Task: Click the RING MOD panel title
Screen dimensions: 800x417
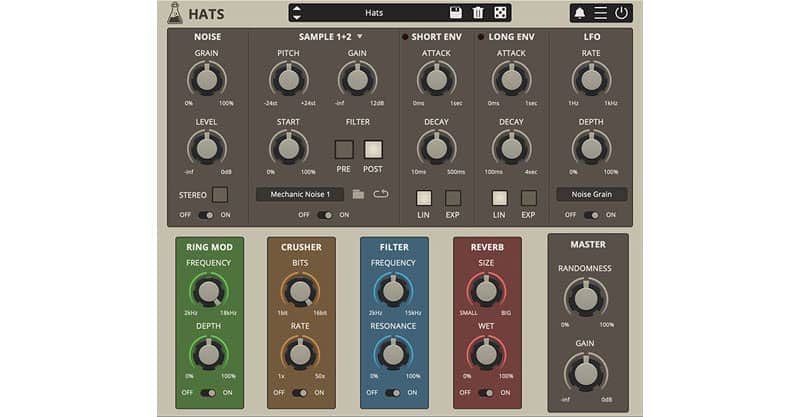Action: coord(209,247)
